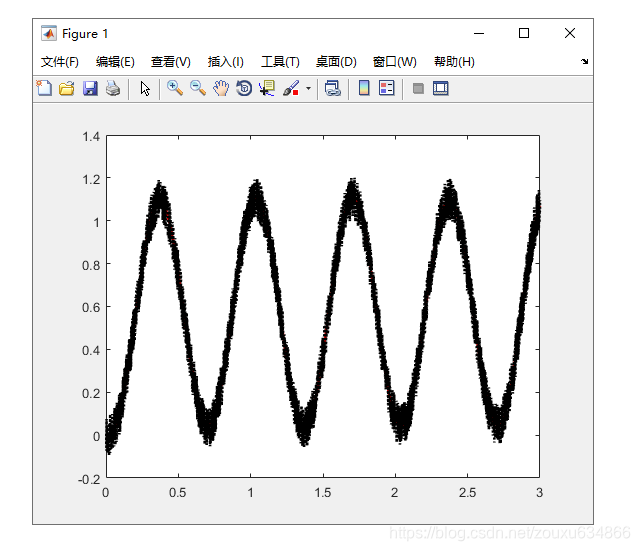The width and height of the screenshot is (640, 551).
Task: Click the New Figure icon
Action: (x=44, y=88)
